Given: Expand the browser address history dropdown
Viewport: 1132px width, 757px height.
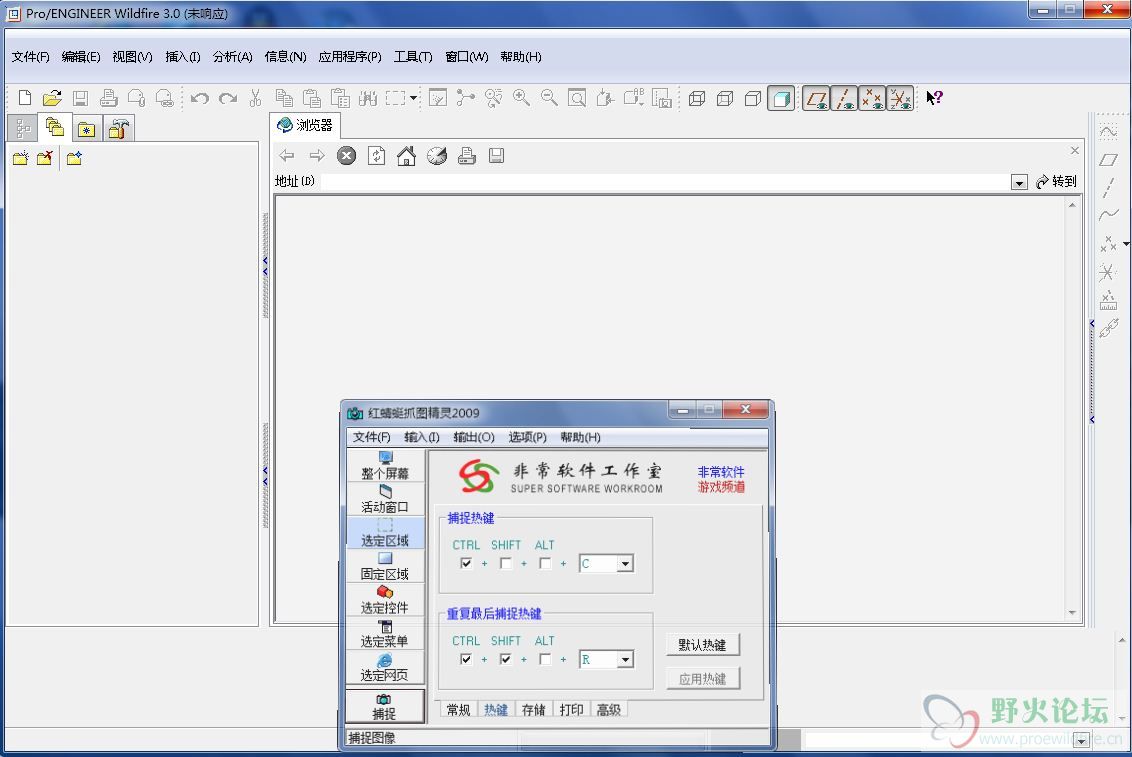Looking at the screenshot, I should click(x=1019, y=183).
